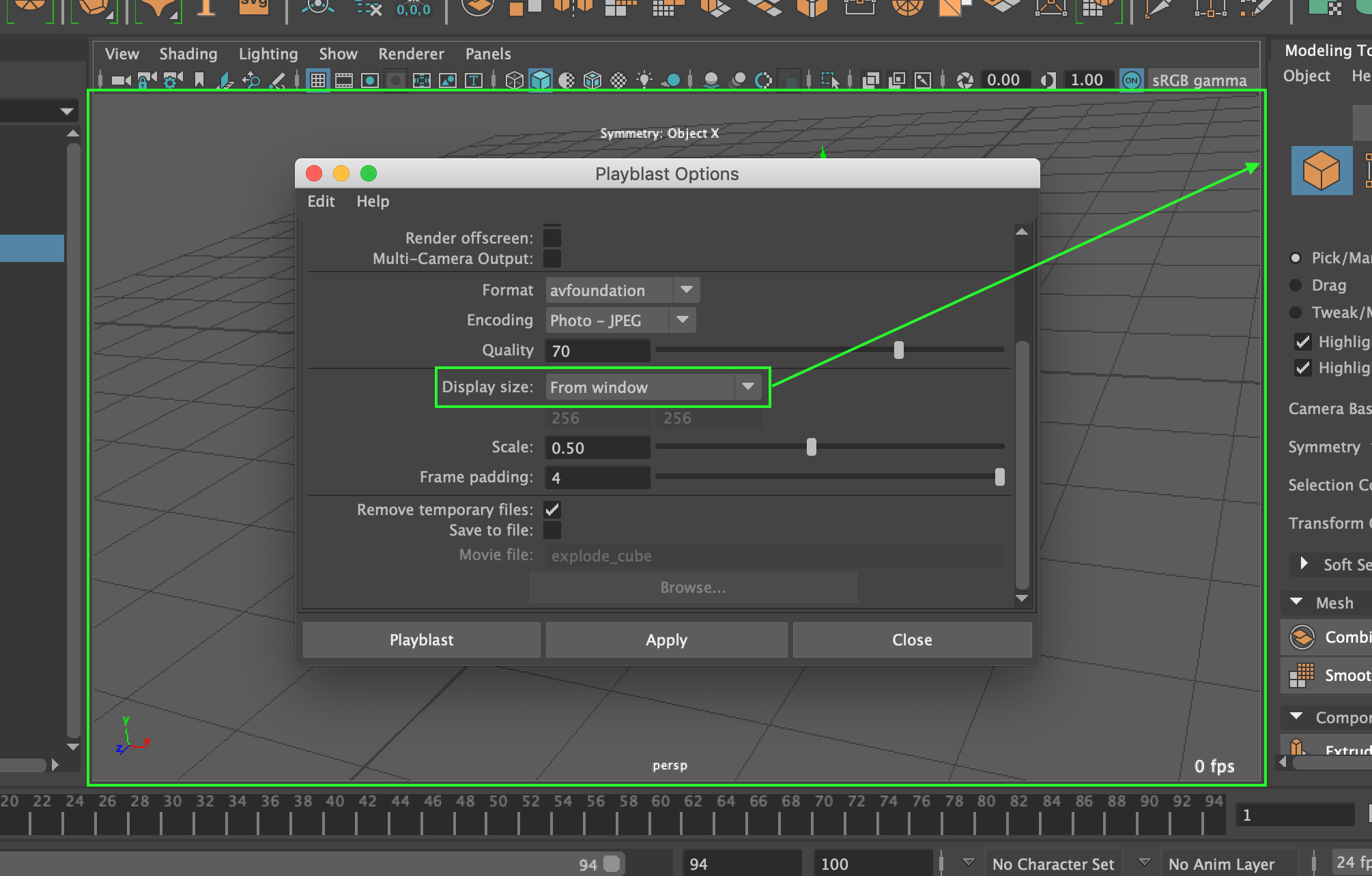Check the Save to file option
Screen dimensions: 1372x876
click(x=552, y=530)
